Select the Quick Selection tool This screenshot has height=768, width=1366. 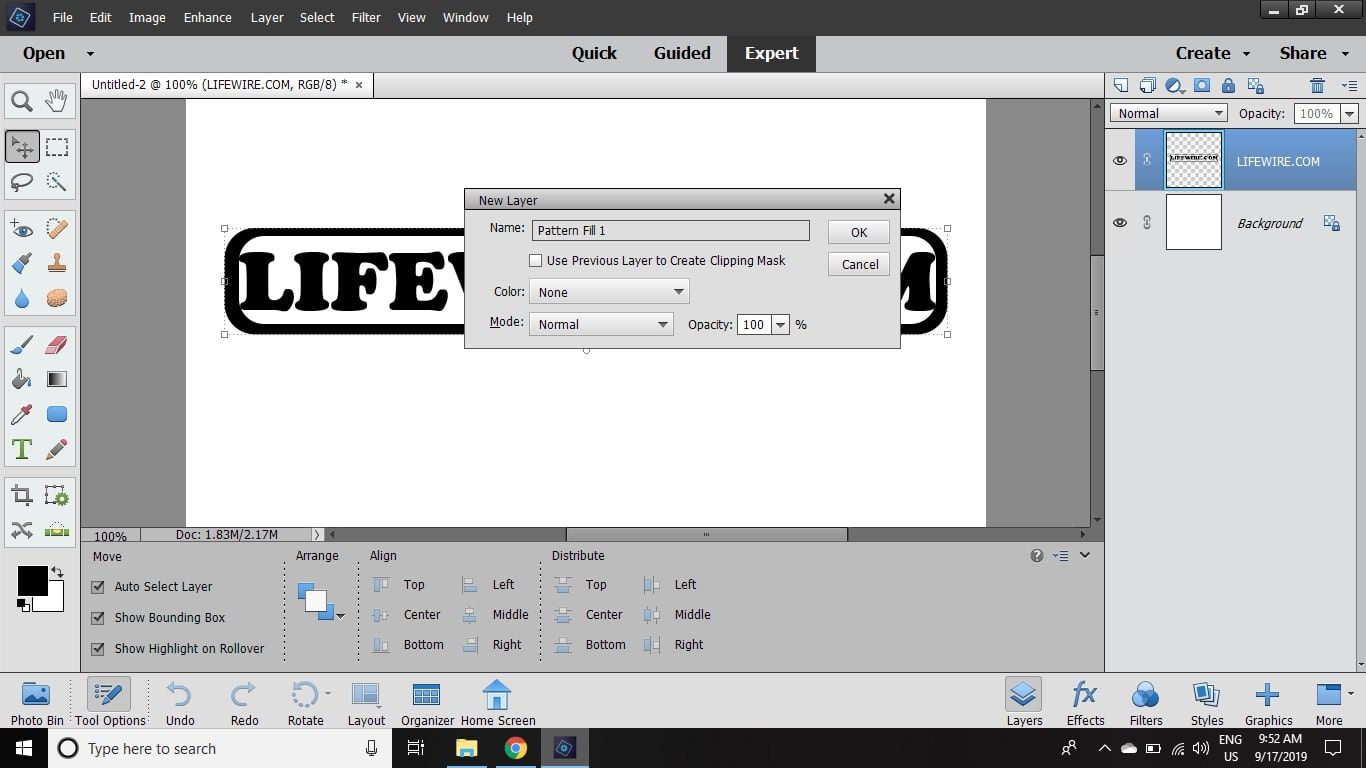coord(57,182)
